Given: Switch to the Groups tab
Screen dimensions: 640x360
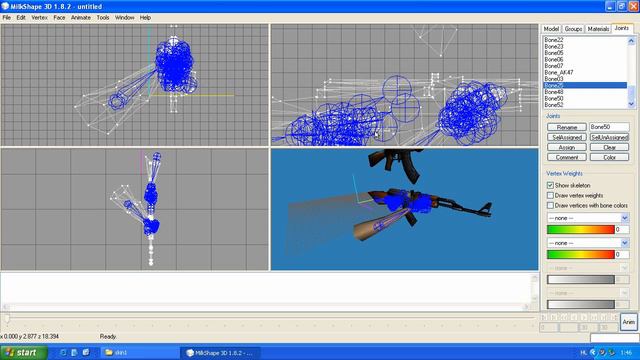Looking at the screenshot, I should 573,29.
